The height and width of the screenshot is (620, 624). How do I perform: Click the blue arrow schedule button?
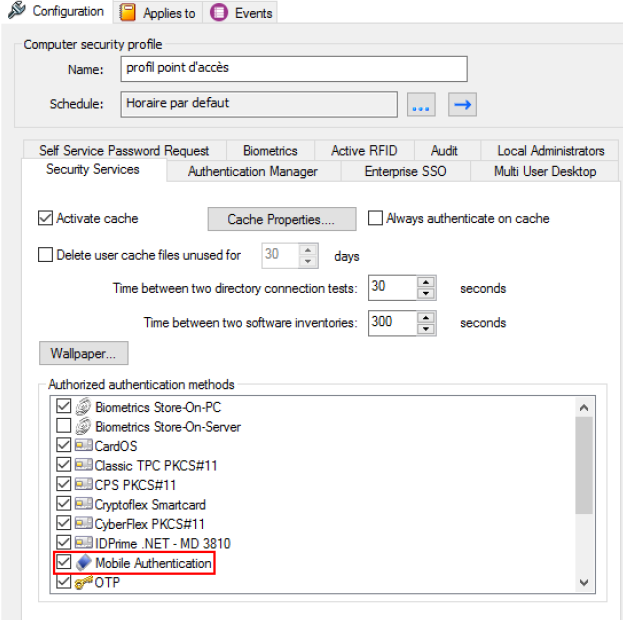[462, 105]
